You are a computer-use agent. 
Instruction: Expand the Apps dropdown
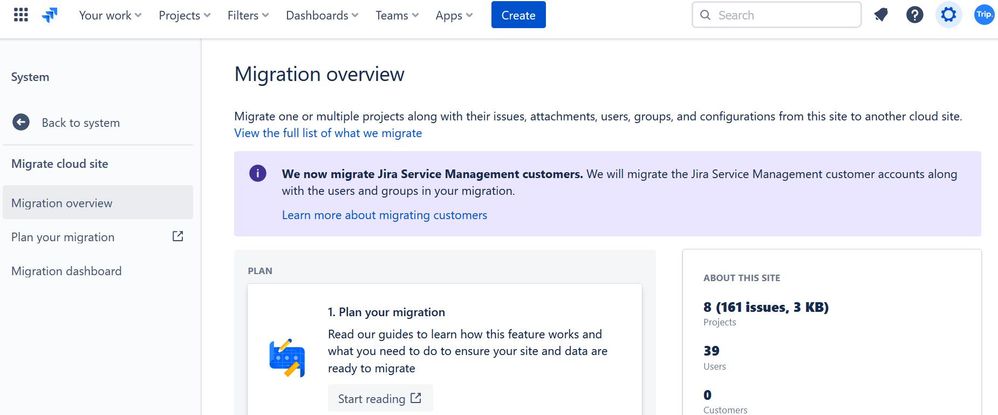tap(454, 15)
